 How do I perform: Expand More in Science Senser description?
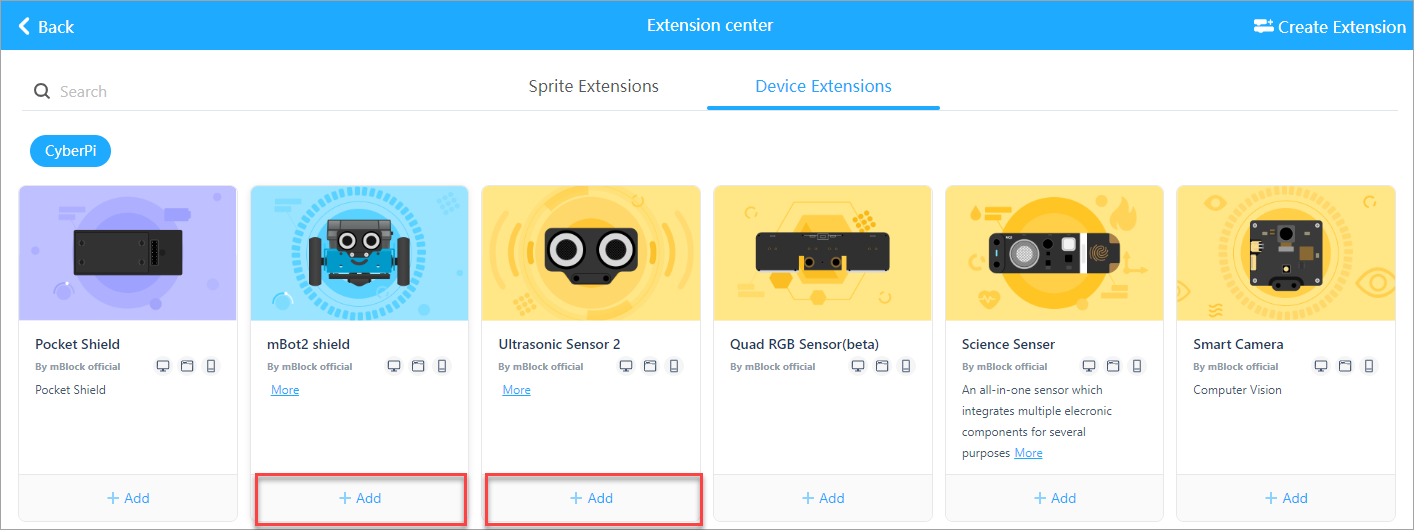pos(1028,453)
